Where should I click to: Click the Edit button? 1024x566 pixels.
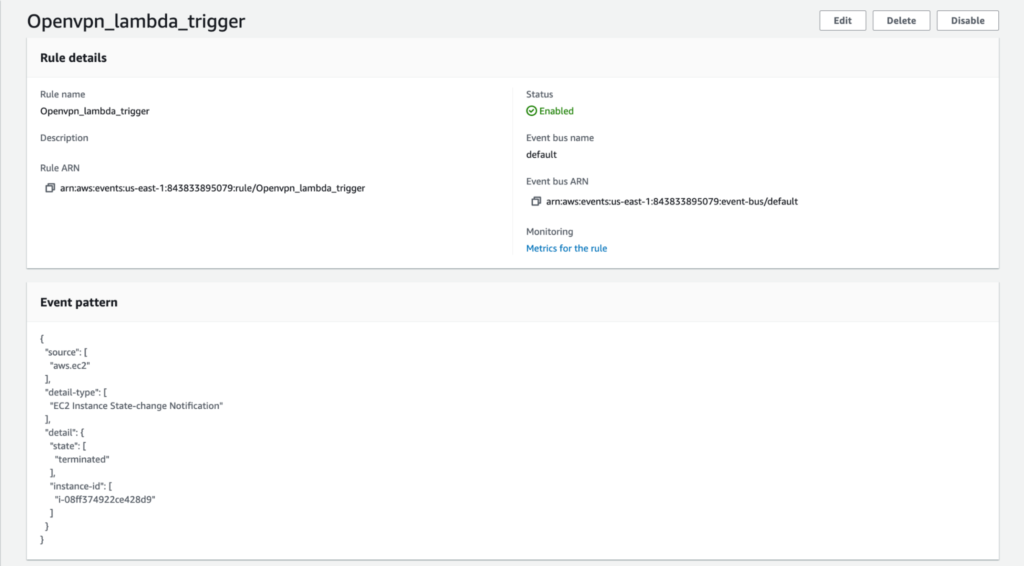pyautogui.click(x=842, y=20)
